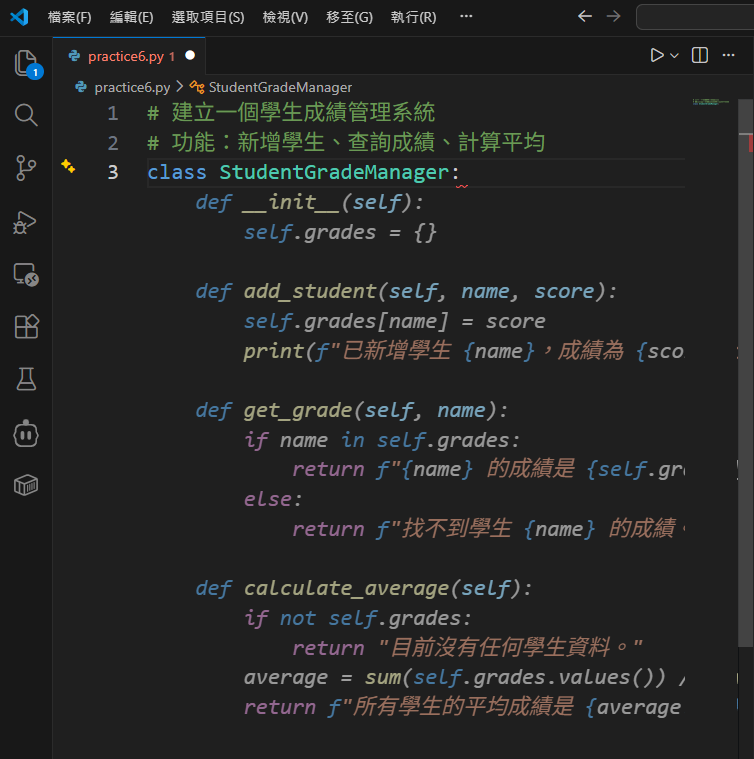Click the minimap code overview
This screenshot has width=754, height=759.
point(710,103)
